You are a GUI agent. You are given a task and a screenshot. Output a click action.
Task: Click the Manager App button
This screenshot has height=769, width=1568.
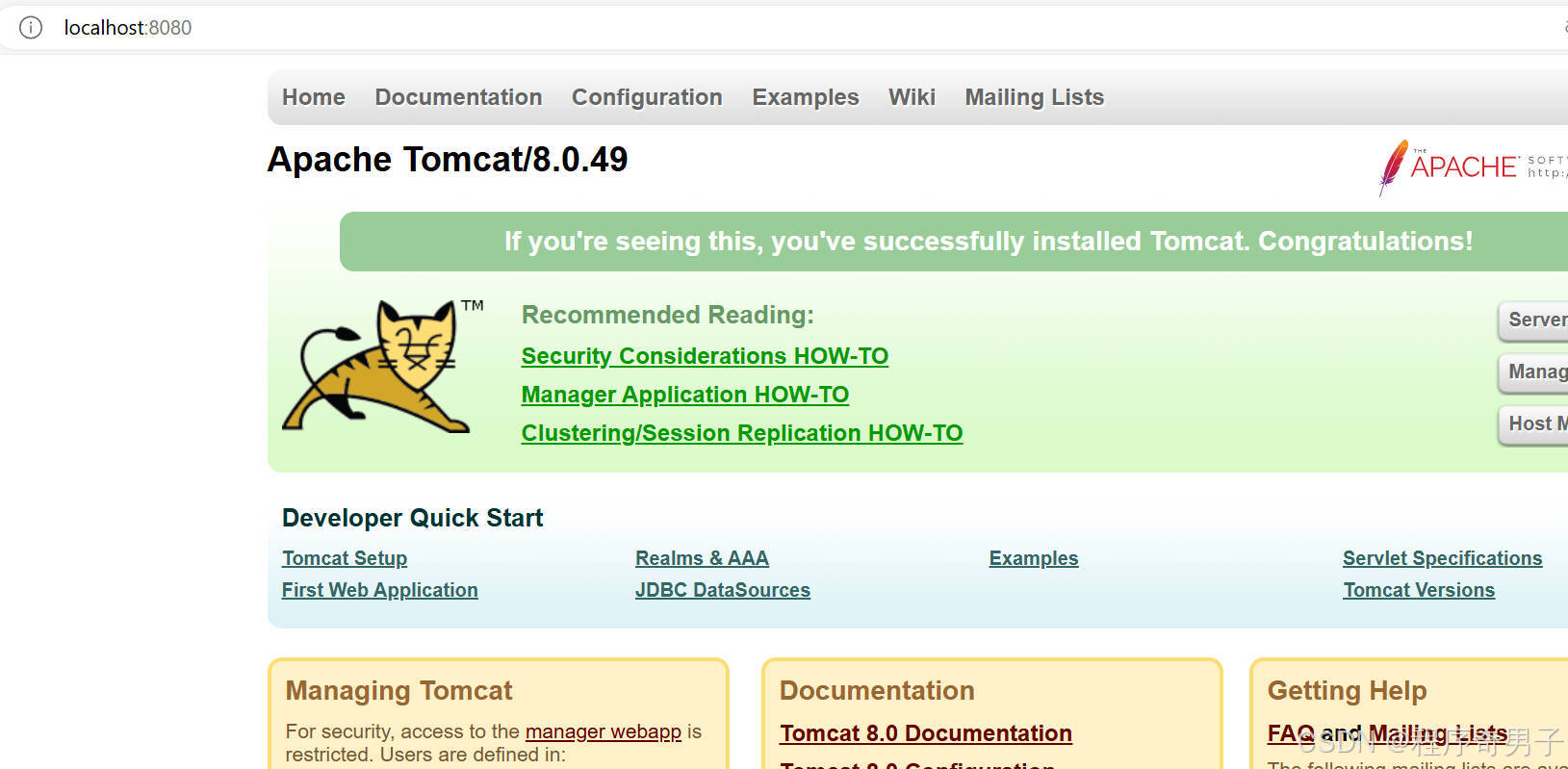tap(1533, 372)
